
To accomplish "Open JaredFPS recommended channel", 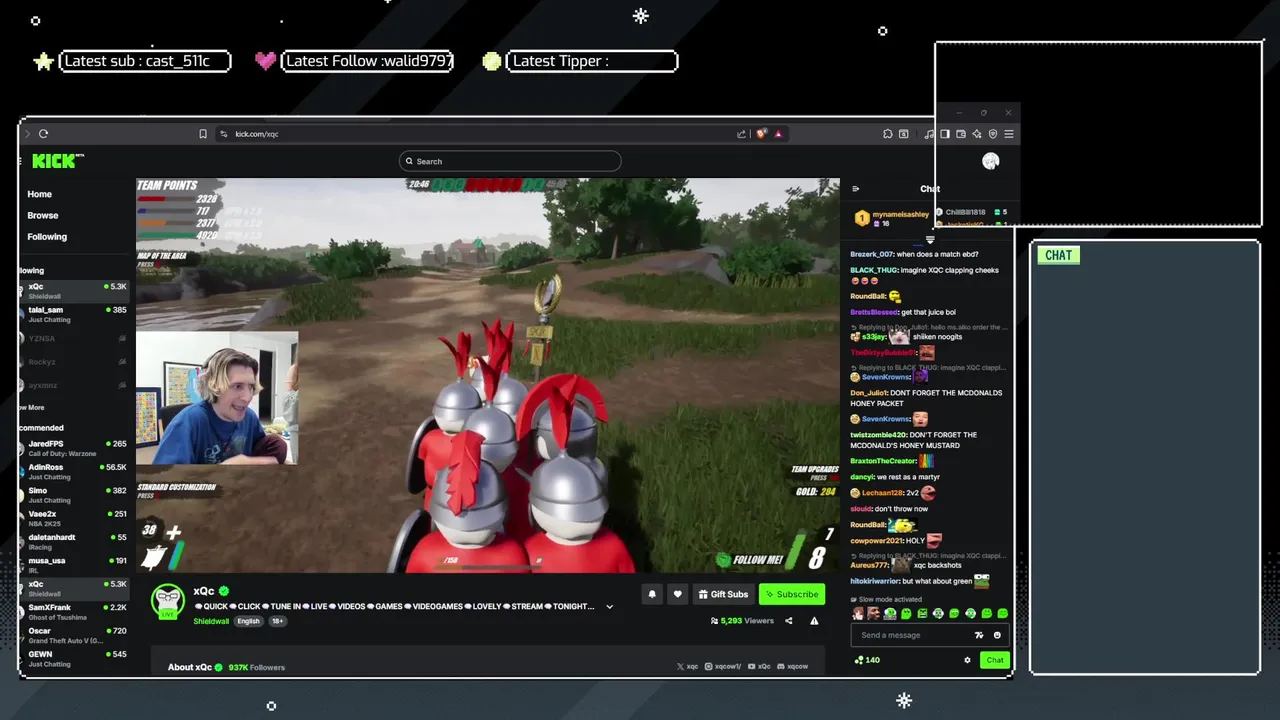I will click(75, 447).
